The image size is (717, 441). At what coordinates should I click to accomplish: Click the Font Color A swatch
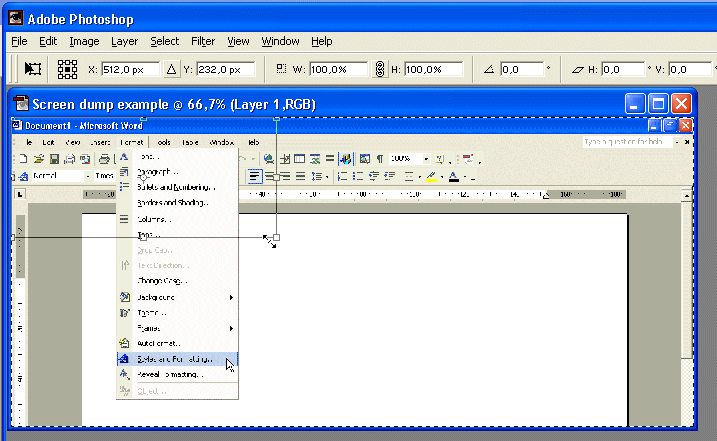point(454,177)
